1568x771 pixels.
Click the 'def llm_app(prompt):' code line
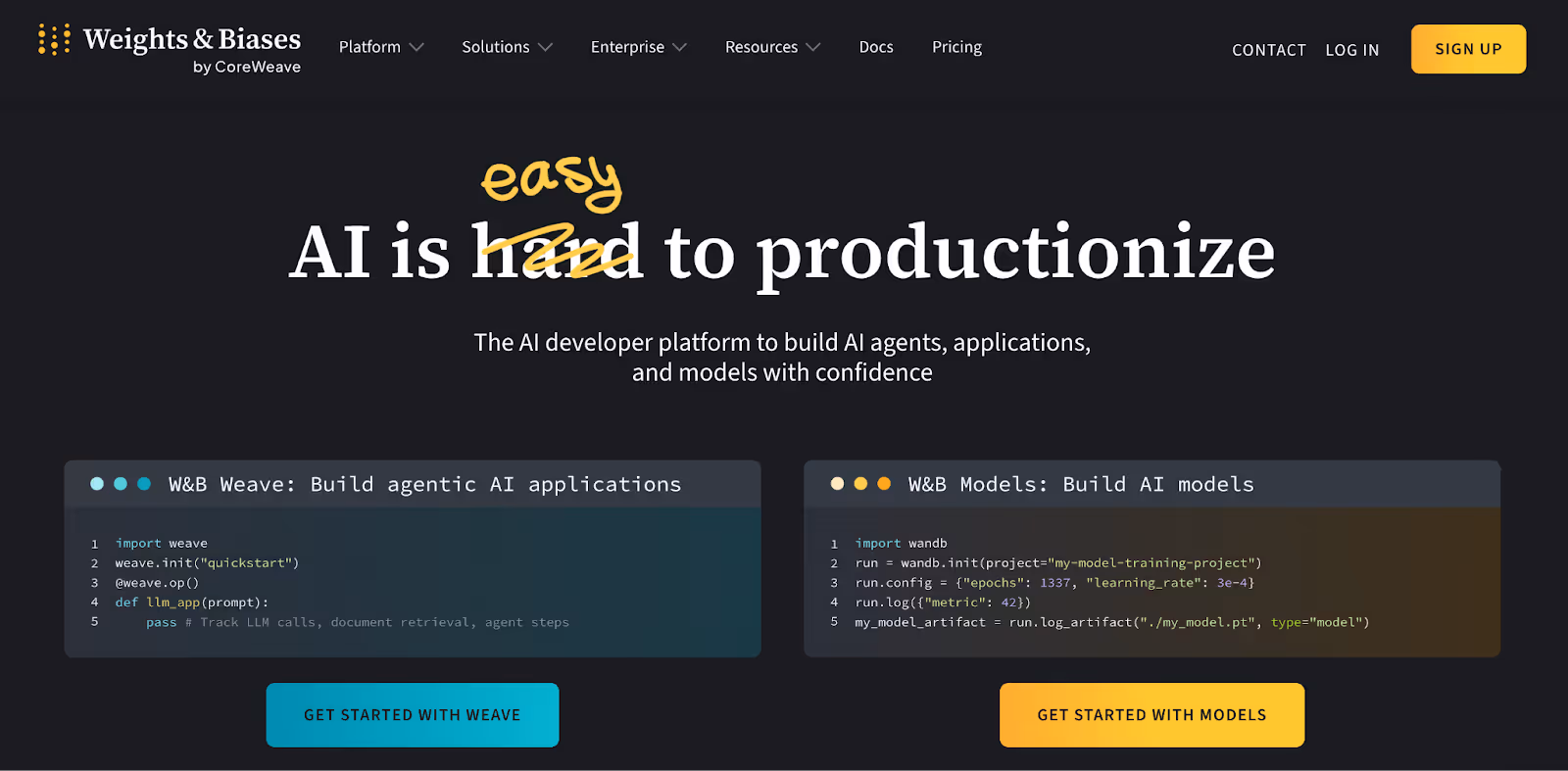(191, 602)
